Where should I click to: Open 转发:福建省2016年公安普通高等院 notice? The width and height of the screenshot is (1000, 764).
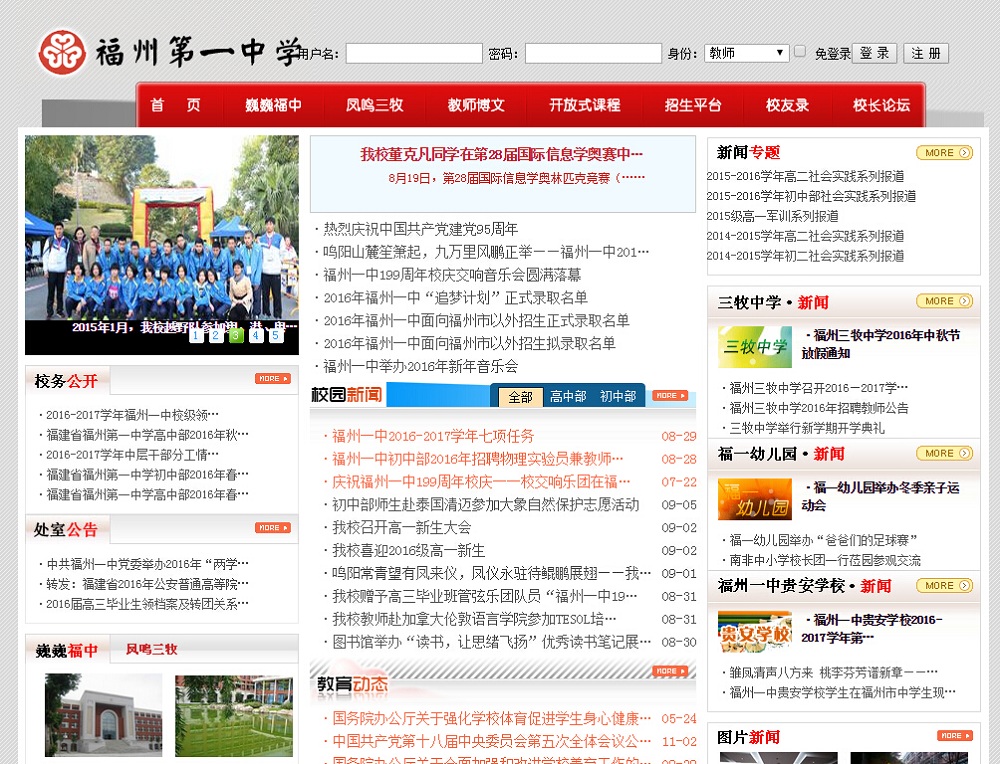[147, 584]
